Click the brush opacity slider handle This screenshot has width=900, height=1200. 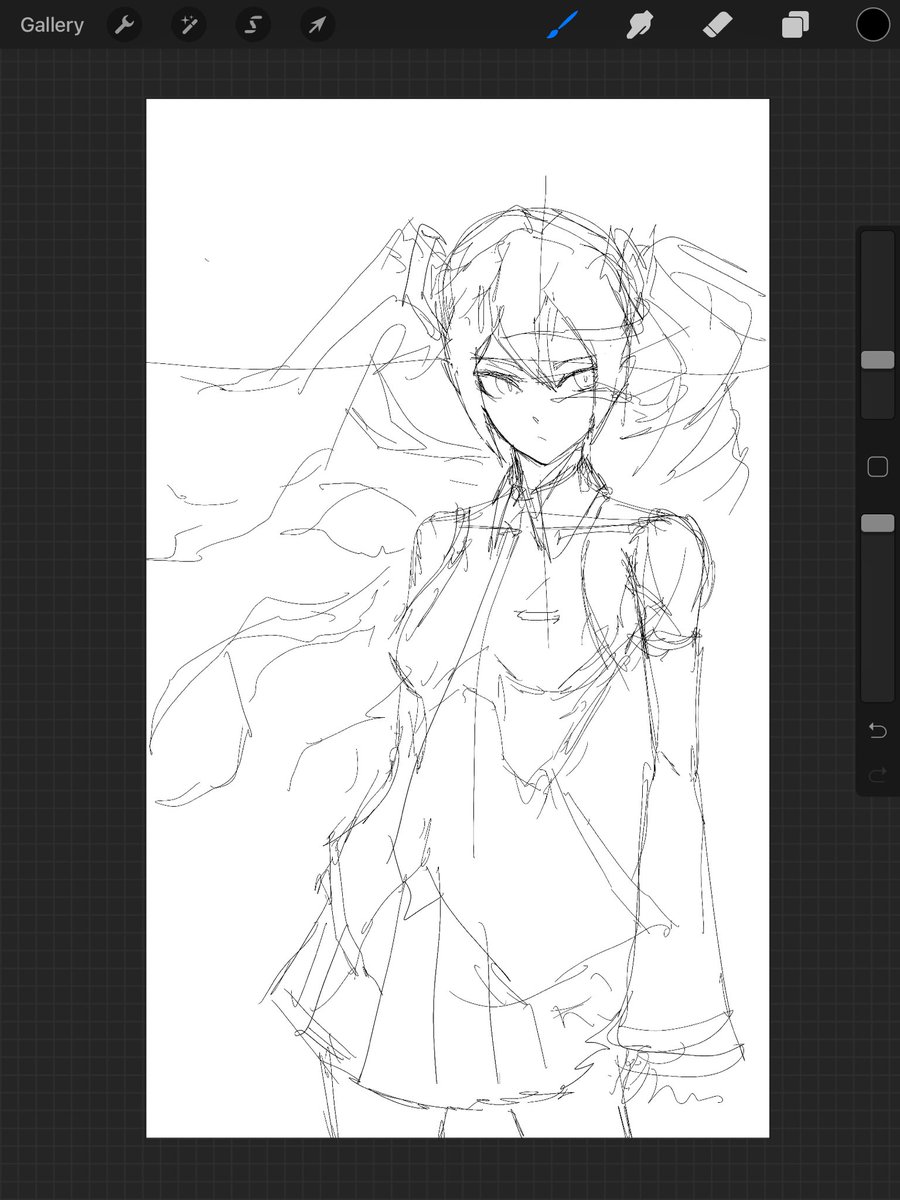point(878,523)
